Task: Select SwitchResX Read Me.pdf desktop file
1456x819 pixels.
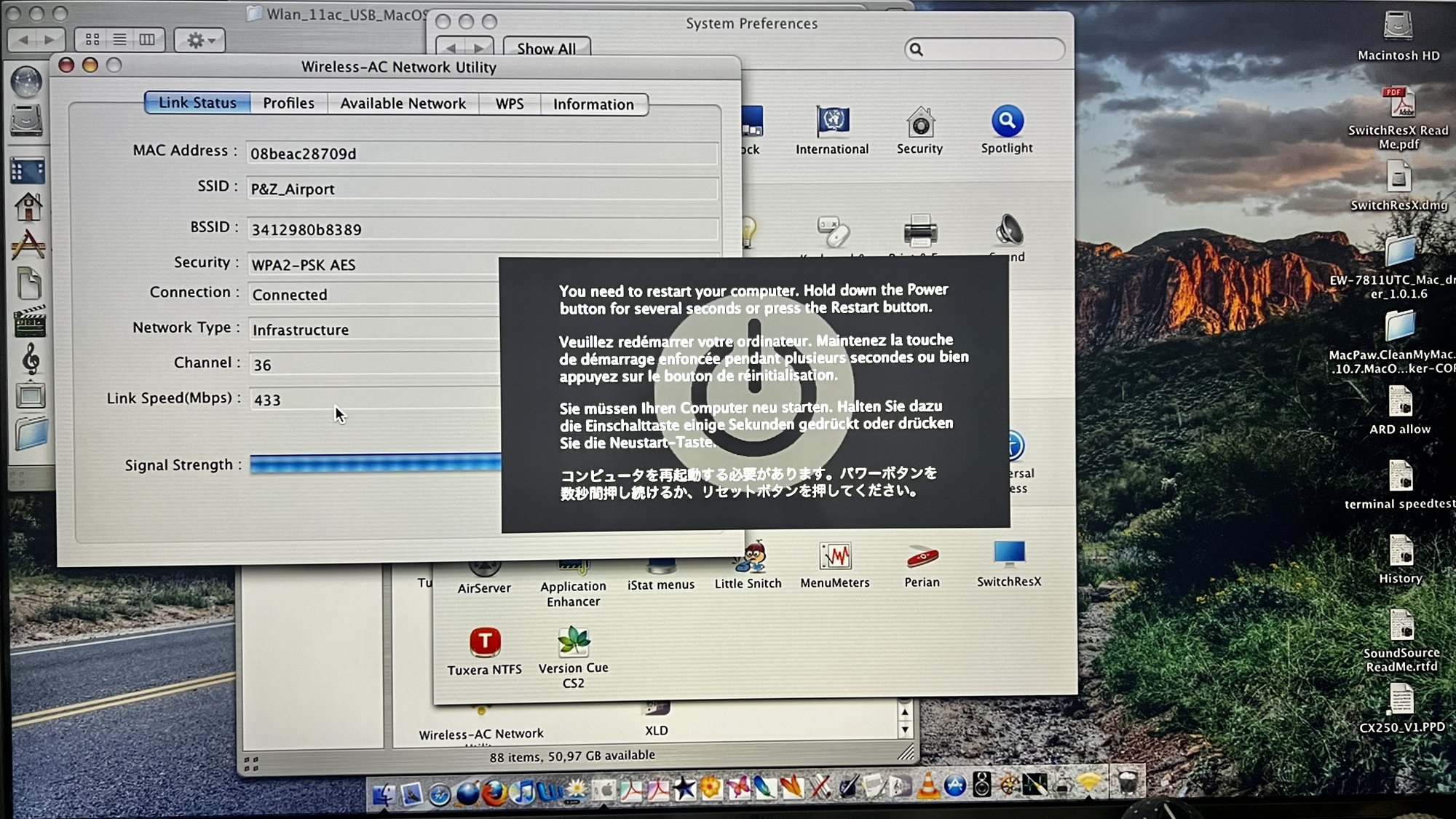Action: click(1398, 118)
